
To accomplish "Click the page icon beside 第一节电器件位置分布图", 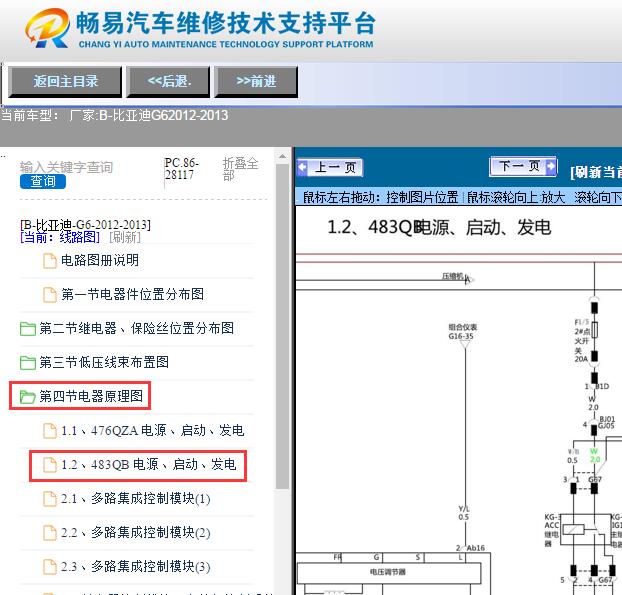I will [x=50, y=294].
